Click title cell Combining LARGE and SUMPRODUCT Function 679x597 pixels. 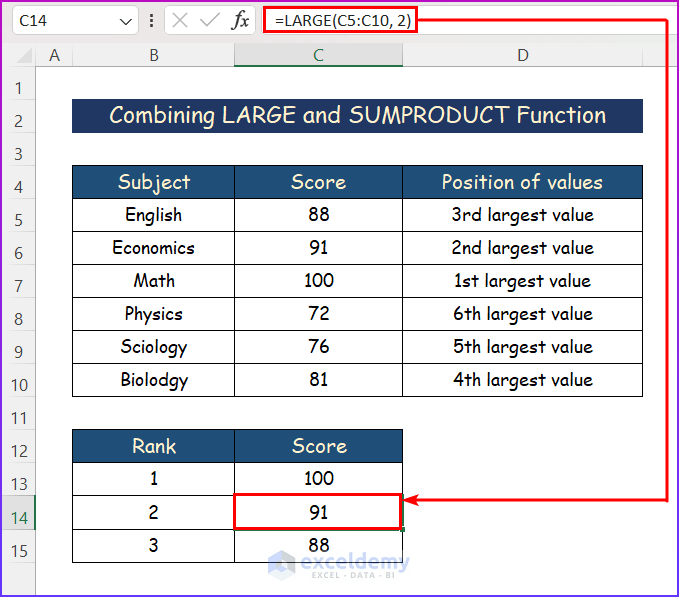pyautogui.click(x=357, y=116)
